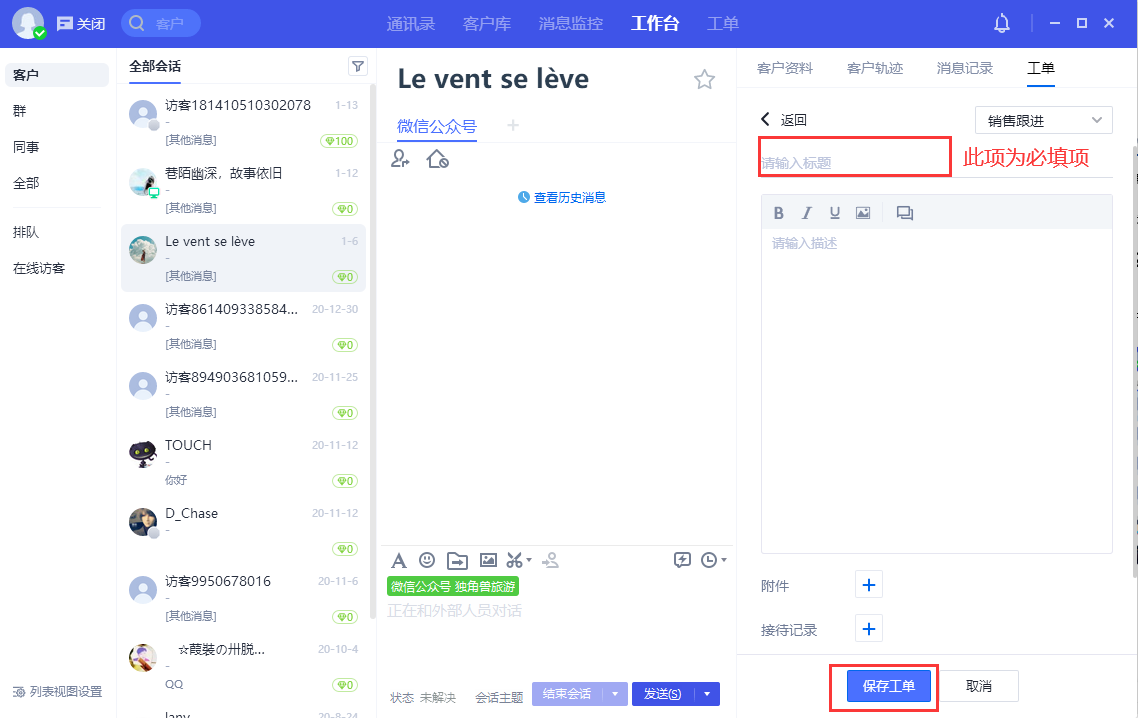The image size is (1138, 718).
Task: Add an attachment with the 附件 plus
Action: pyautogui.click(x=869, y=585)
